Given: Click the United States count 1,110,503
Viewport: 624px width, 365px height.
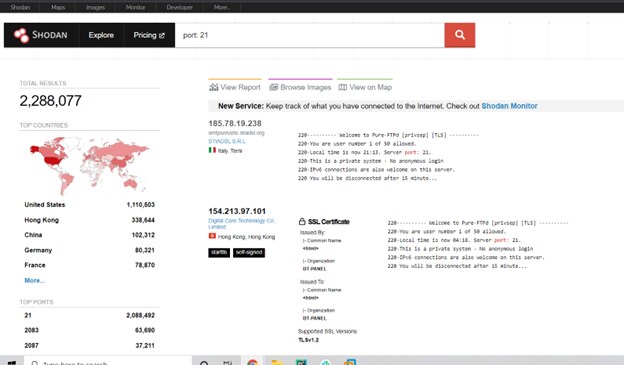Looking at the screenshot, I should point(140,205).
